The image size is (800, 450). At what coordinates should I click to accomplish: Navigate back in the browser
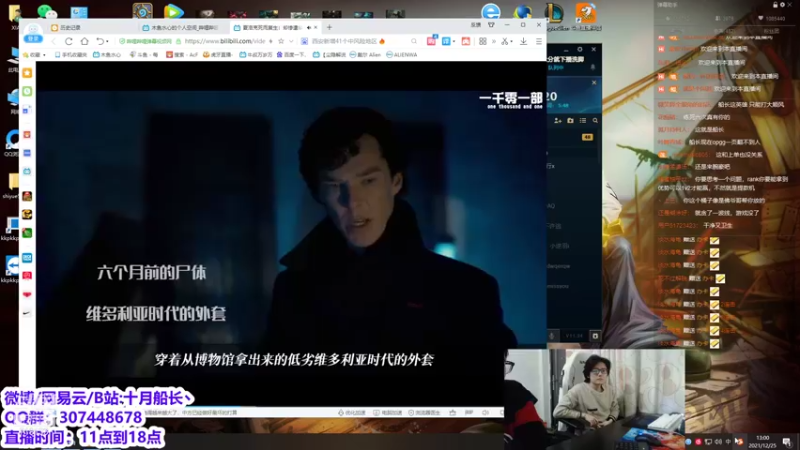click(53, 41)
